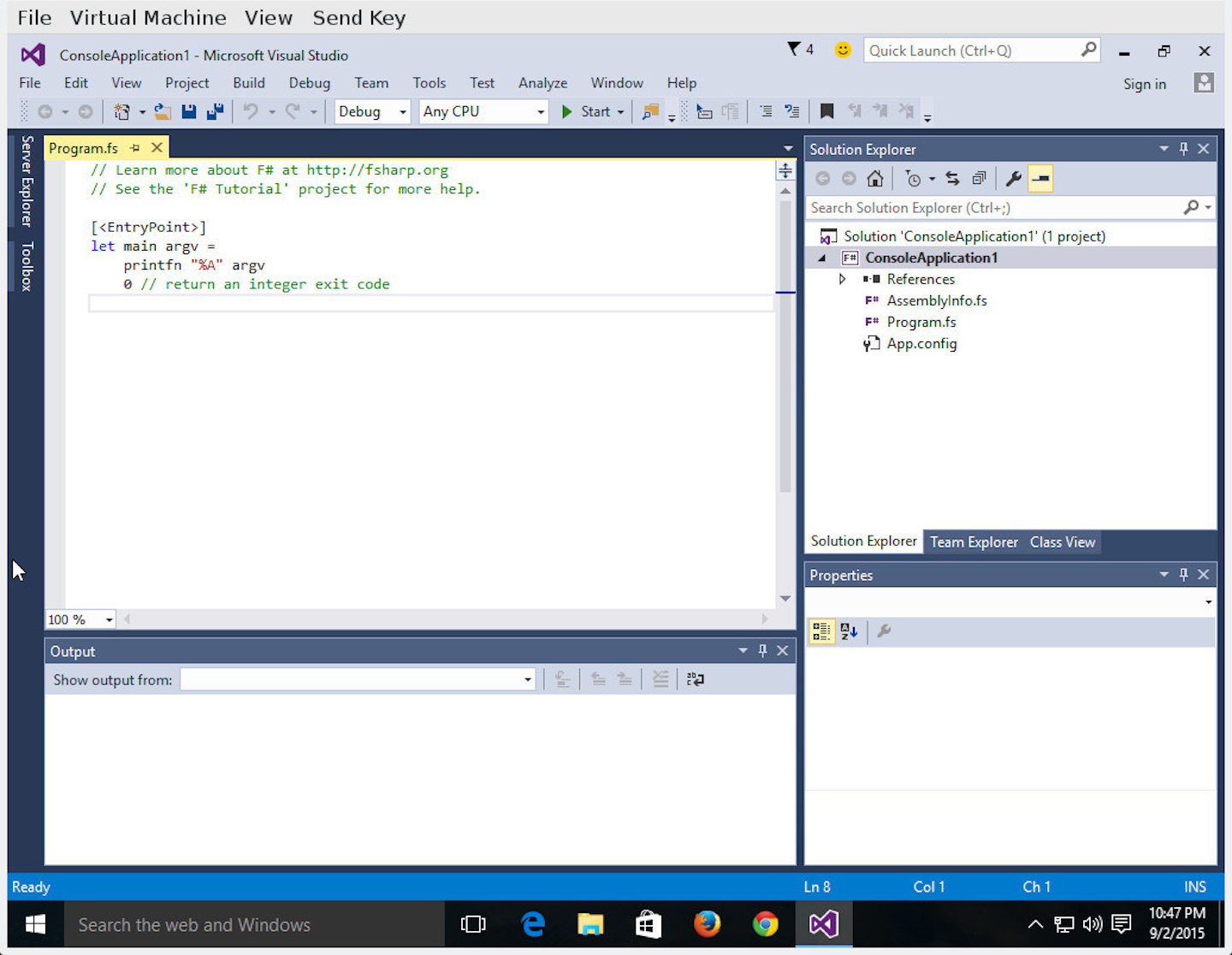Viewport: 1232px width, 955px height.
Task: Toggle pin on Program.fs tab
Action: (135, 148)
